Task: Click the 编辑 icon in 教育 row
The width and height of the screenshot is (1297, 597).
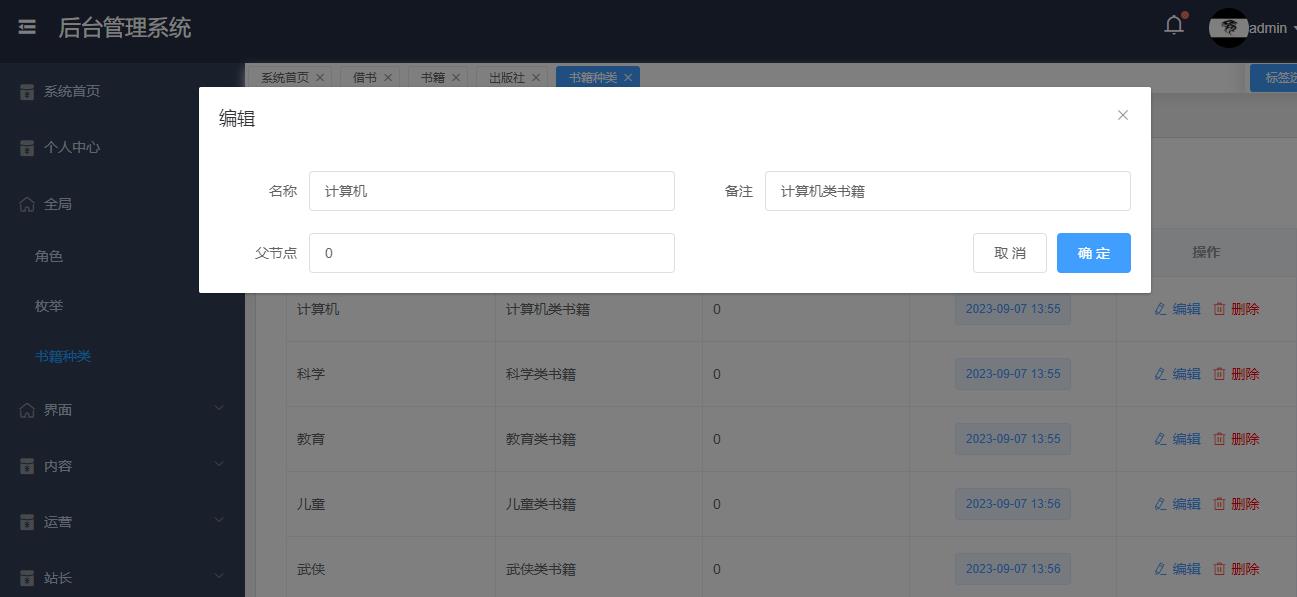Action: click(x=1160, y=439)
